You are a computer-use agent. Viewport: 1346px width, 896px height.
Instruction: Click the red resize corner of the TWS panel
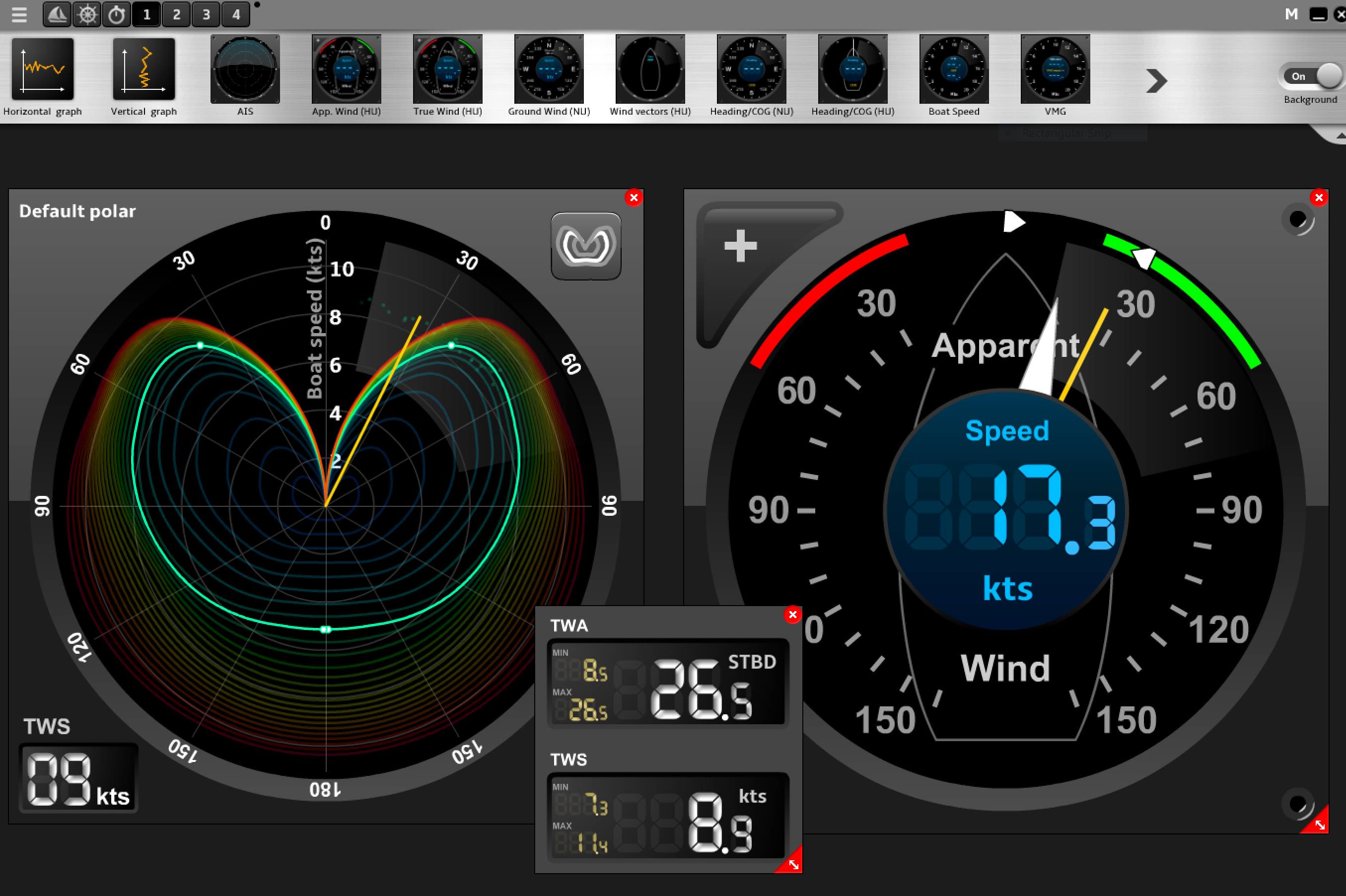tap(793, 865)
